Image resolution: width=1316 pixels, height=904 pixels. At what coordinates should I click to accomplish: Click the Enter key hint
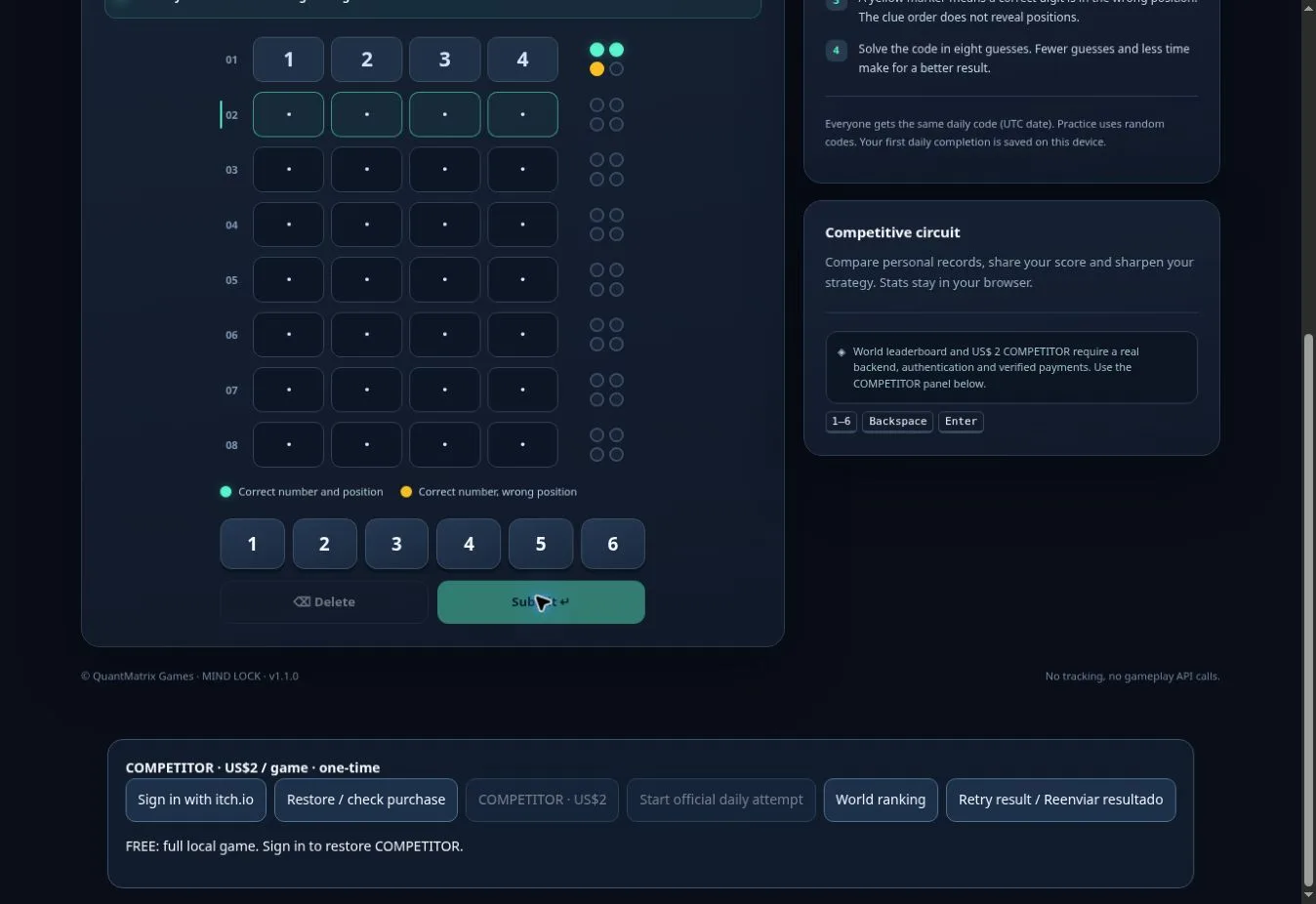pyautogui.click(x=961, y=422)
